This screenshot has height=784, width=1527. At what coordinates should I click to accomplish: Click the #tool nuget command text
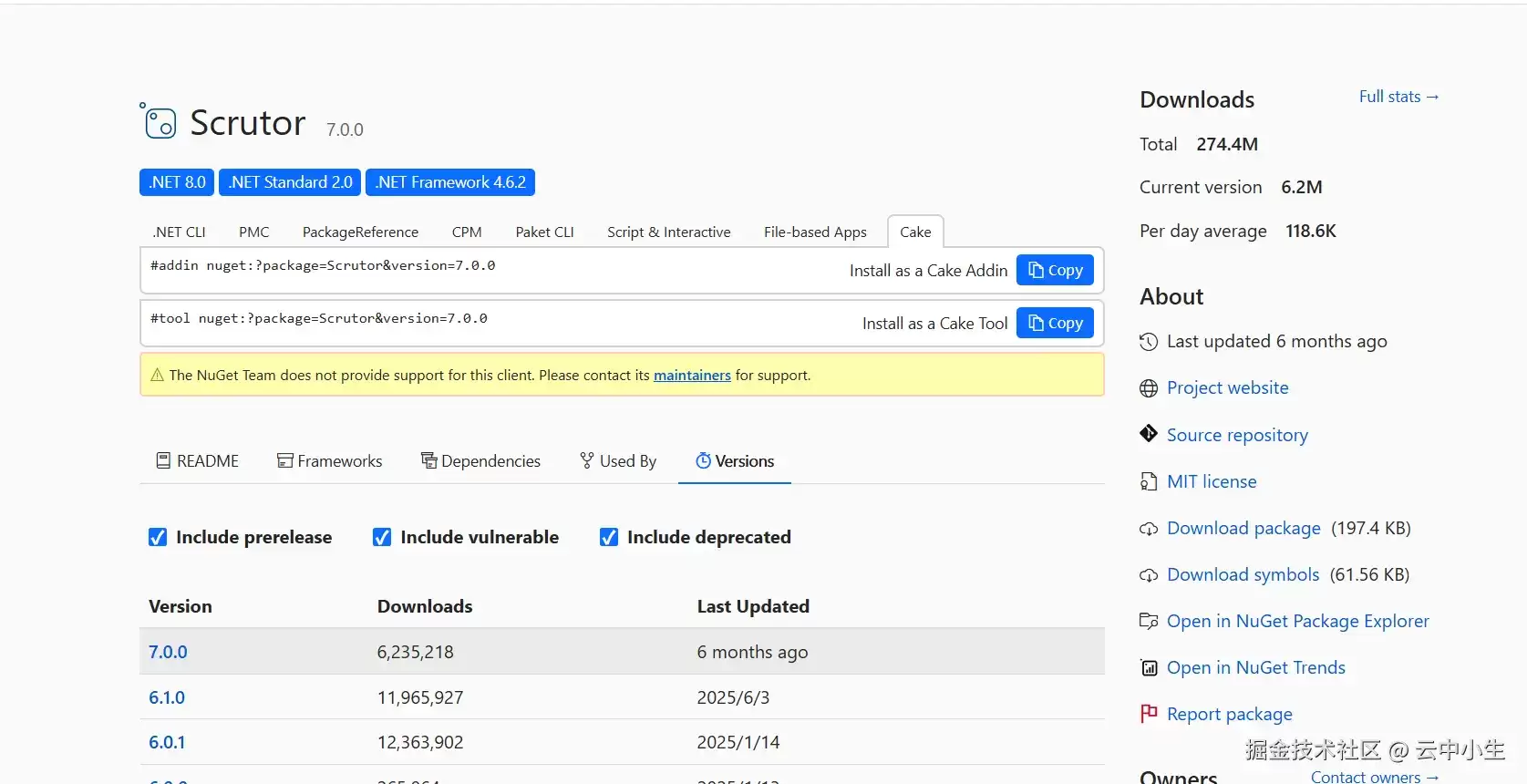(x=319, y=318)
